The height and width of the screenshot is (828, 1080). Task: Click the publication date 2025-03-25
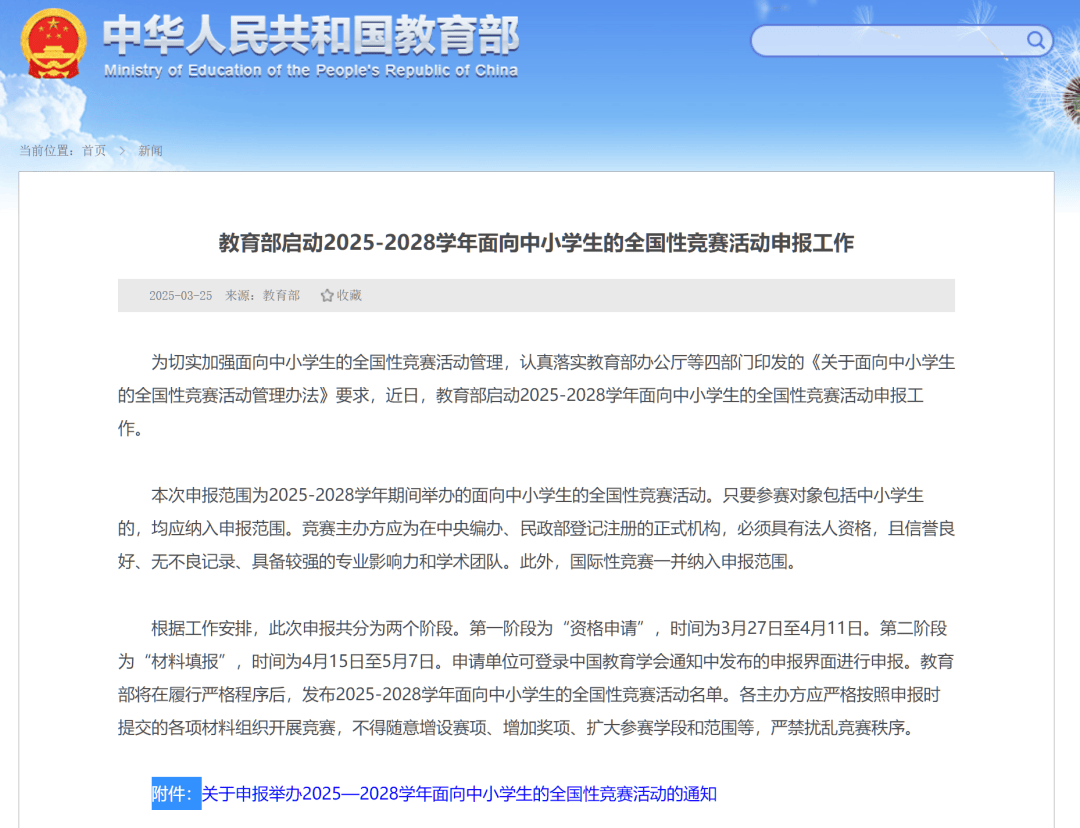pyautogui.click(x=180, y=296)
